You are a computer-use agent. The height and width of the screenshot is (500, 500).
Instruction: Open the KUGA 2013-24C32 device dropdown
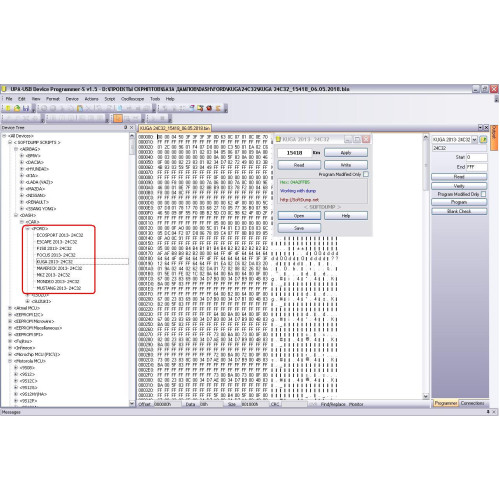pos(474,139)
